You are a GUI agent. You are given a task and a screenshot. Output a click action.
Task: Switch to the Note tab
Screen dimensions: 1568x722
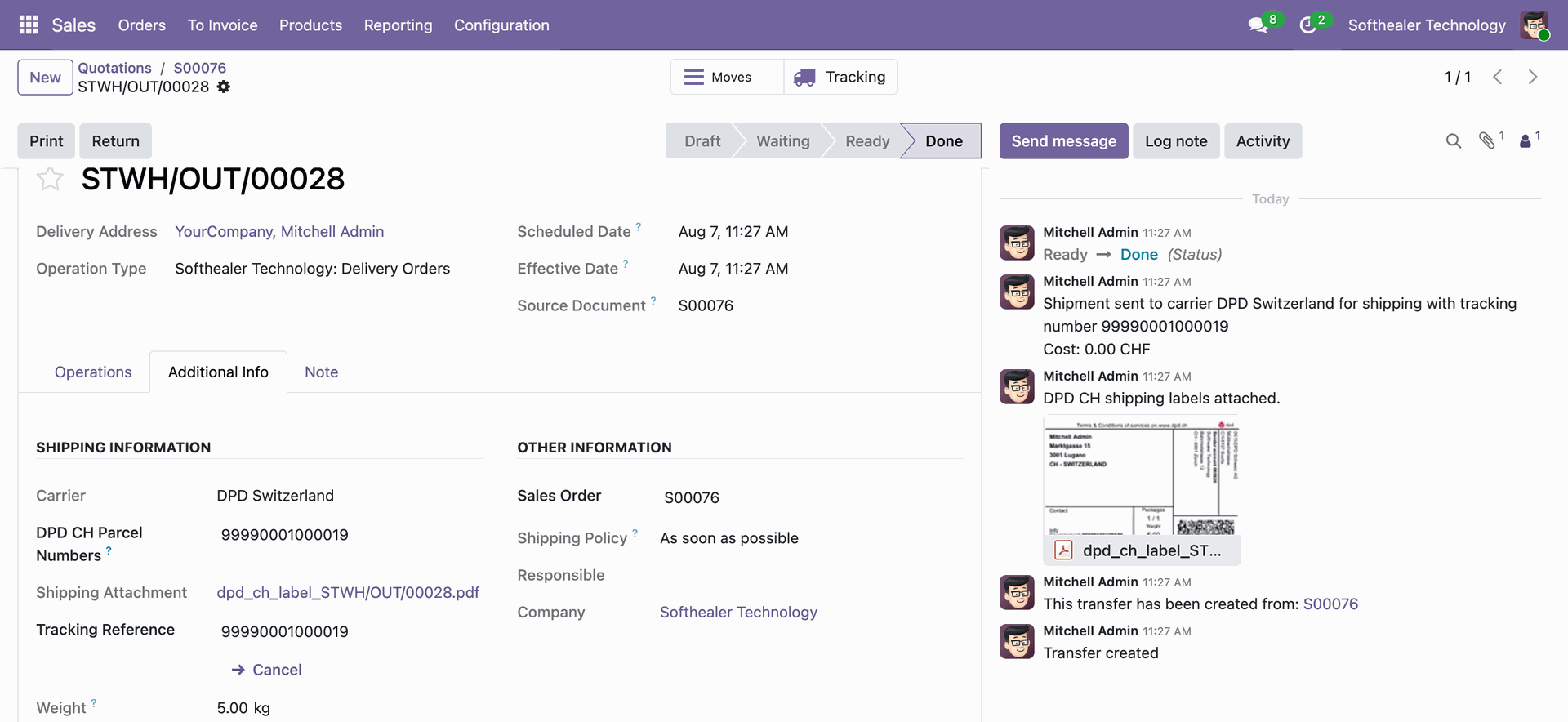pos(321,372)
